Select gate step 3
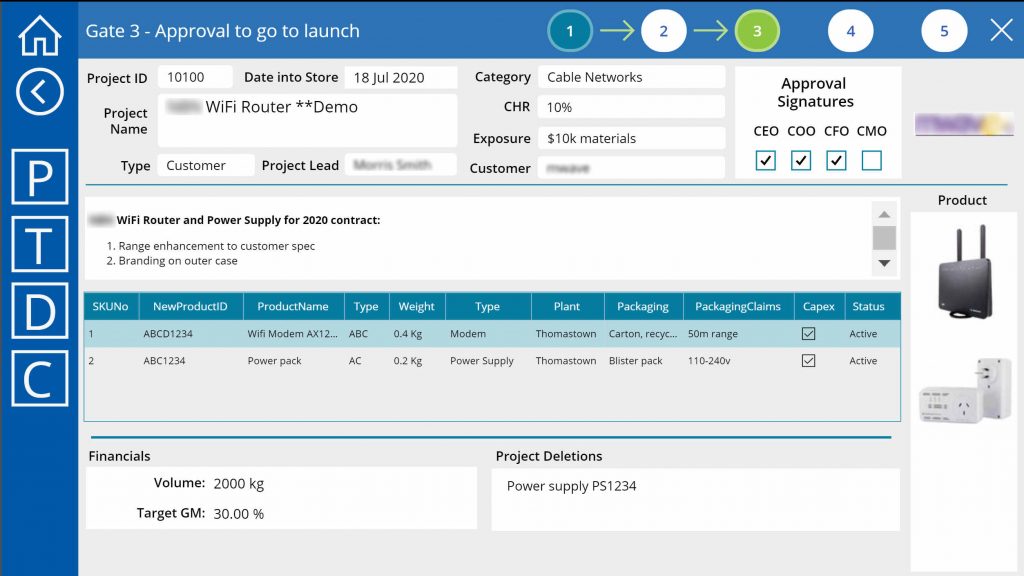This screenshot has width=1024, height=576. pos(757,31)
